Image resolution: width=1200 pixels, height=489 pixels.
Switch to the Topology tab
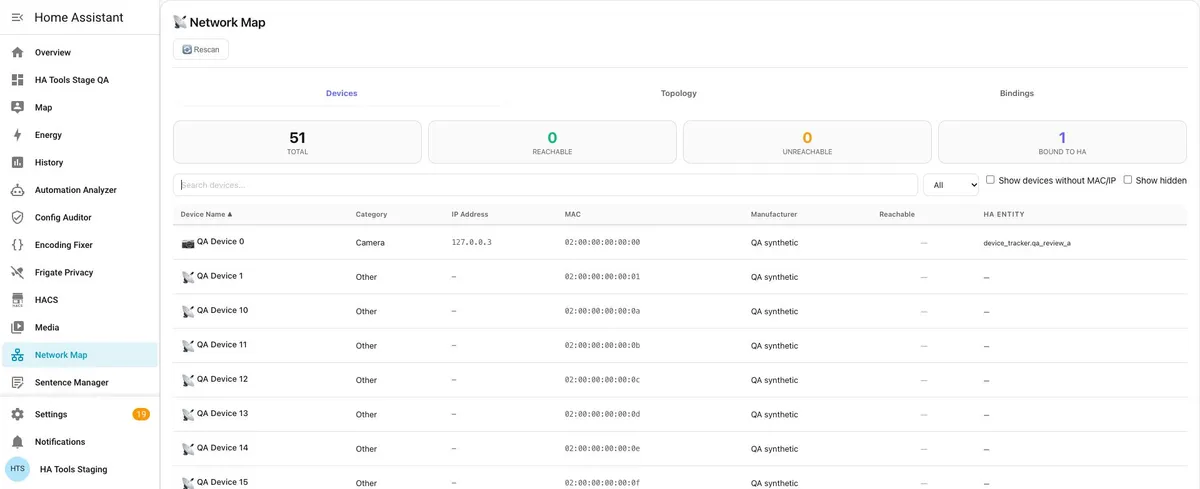(679, 93)
